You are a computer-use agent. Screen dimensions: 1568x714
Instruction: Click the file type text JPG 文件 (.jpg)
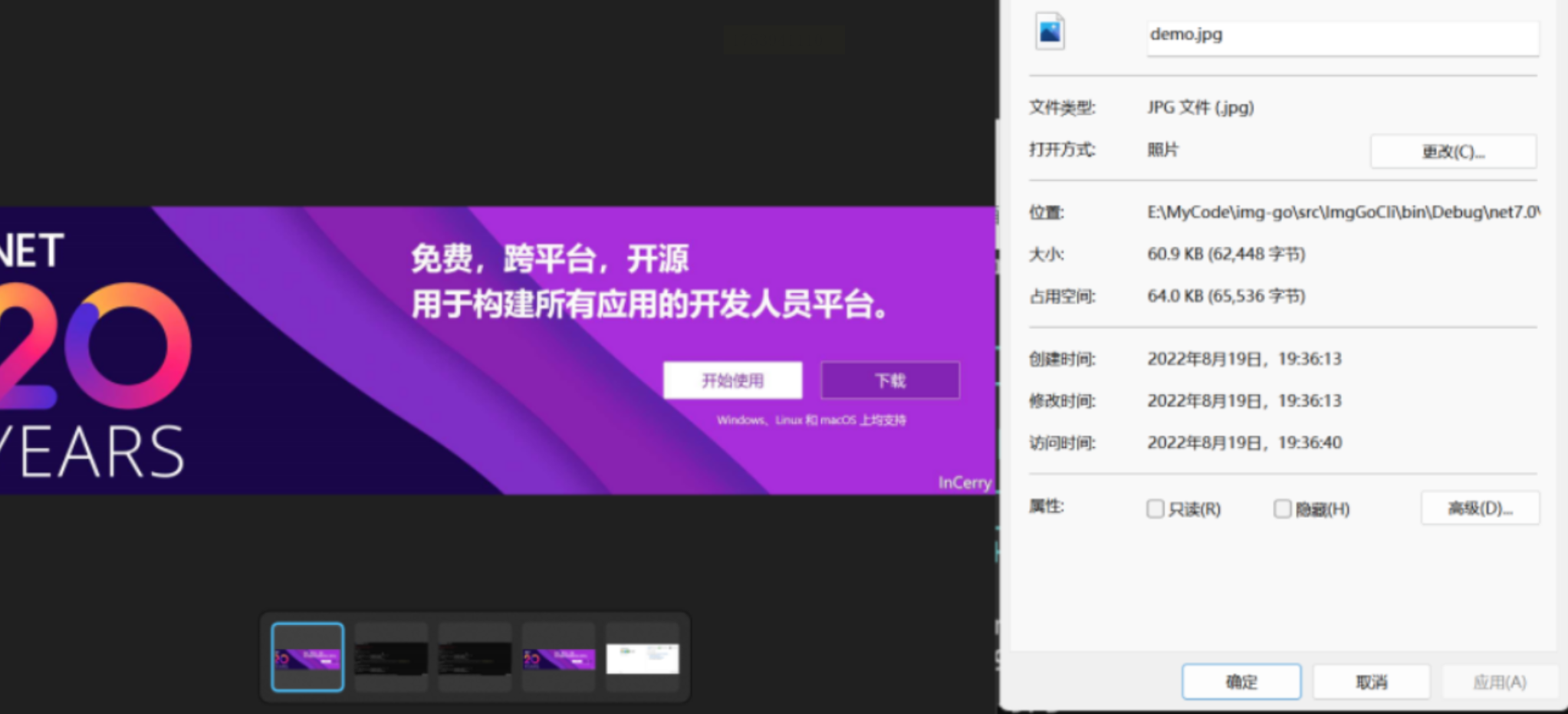tap(1201, 107)
